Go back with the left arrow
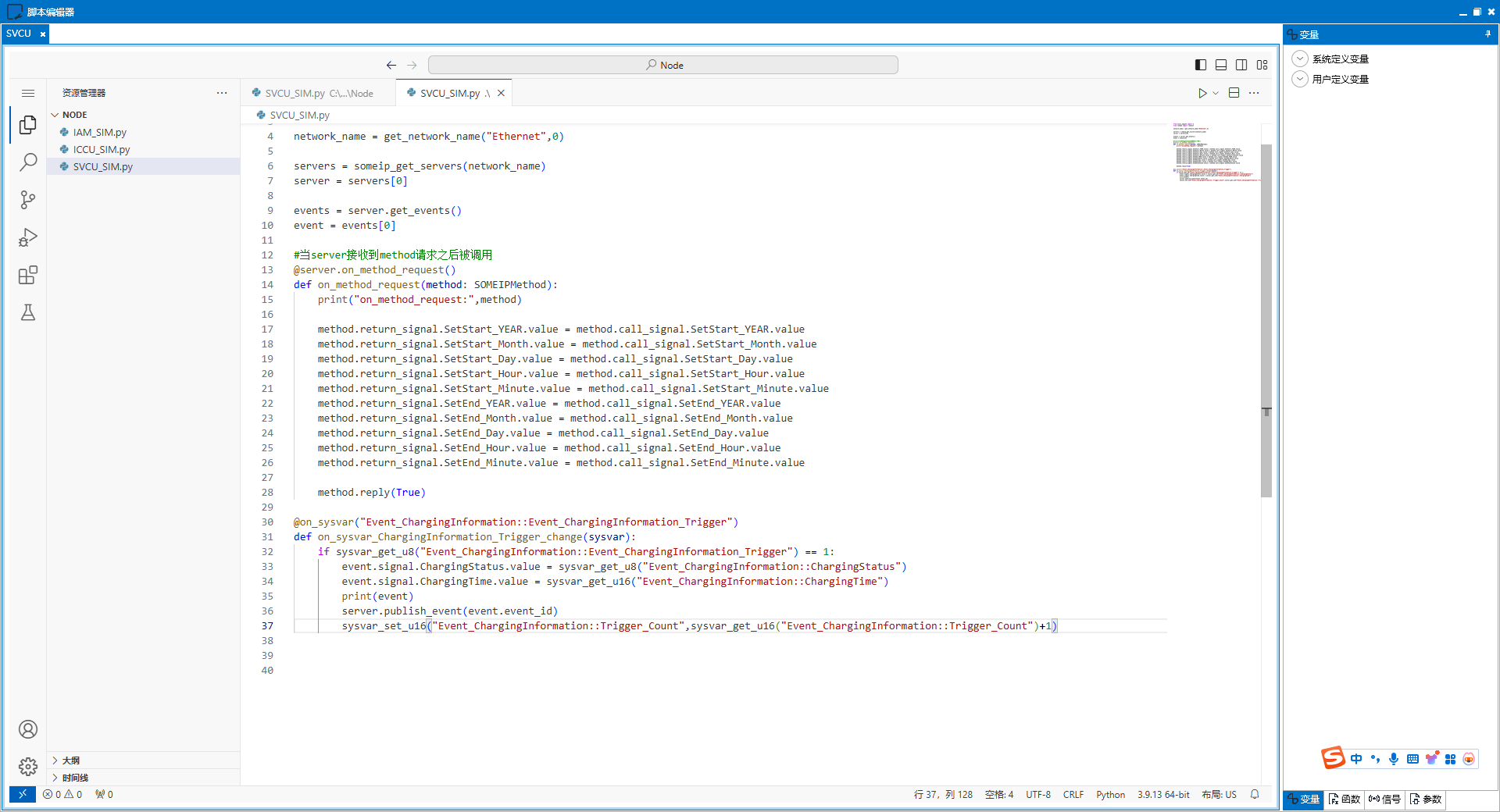This screenshot has height=812, width=1500. (x=391, y=65)
